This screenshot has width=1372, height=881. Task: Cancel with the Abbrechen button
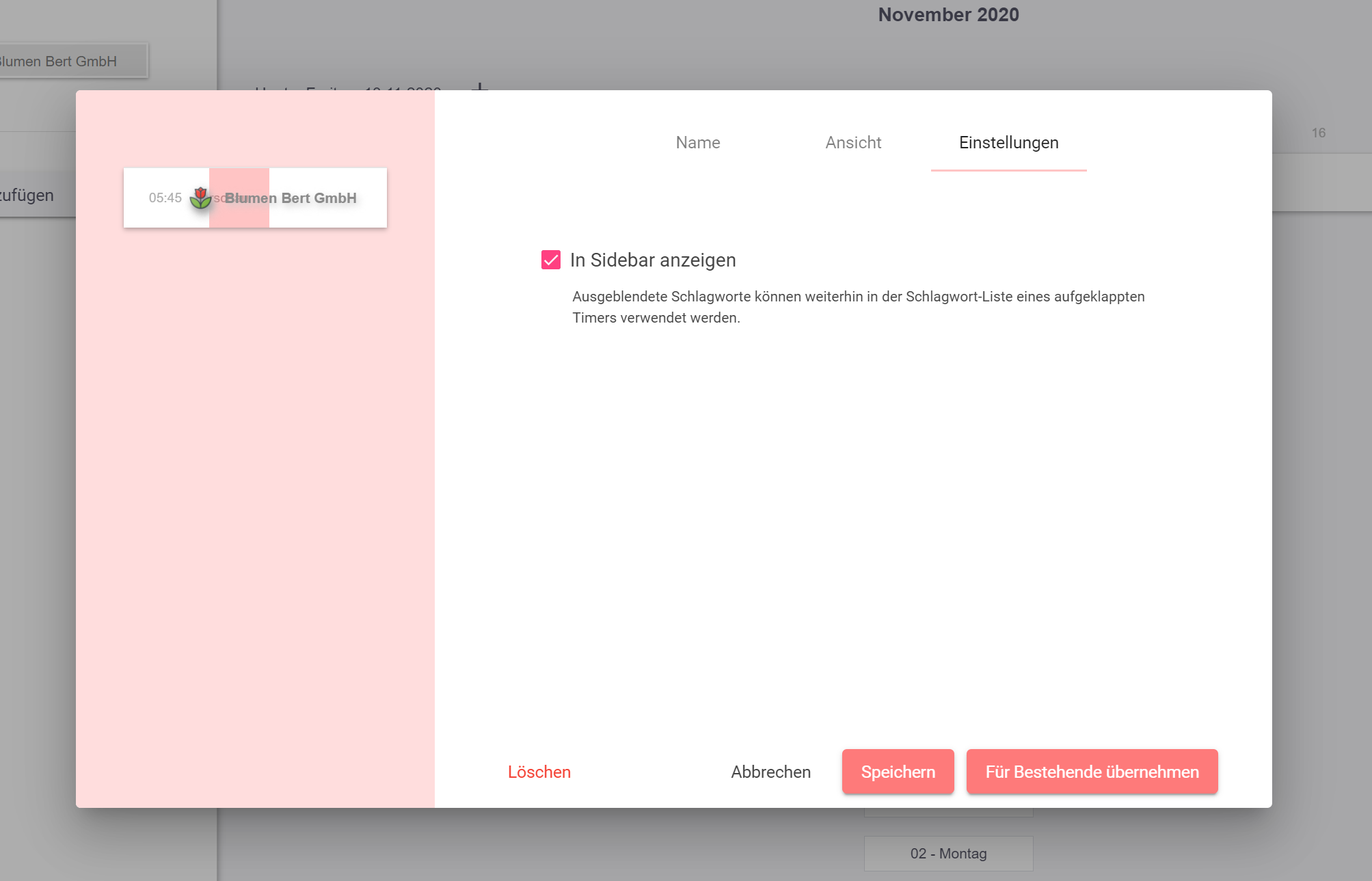click(x=770, y=772)
